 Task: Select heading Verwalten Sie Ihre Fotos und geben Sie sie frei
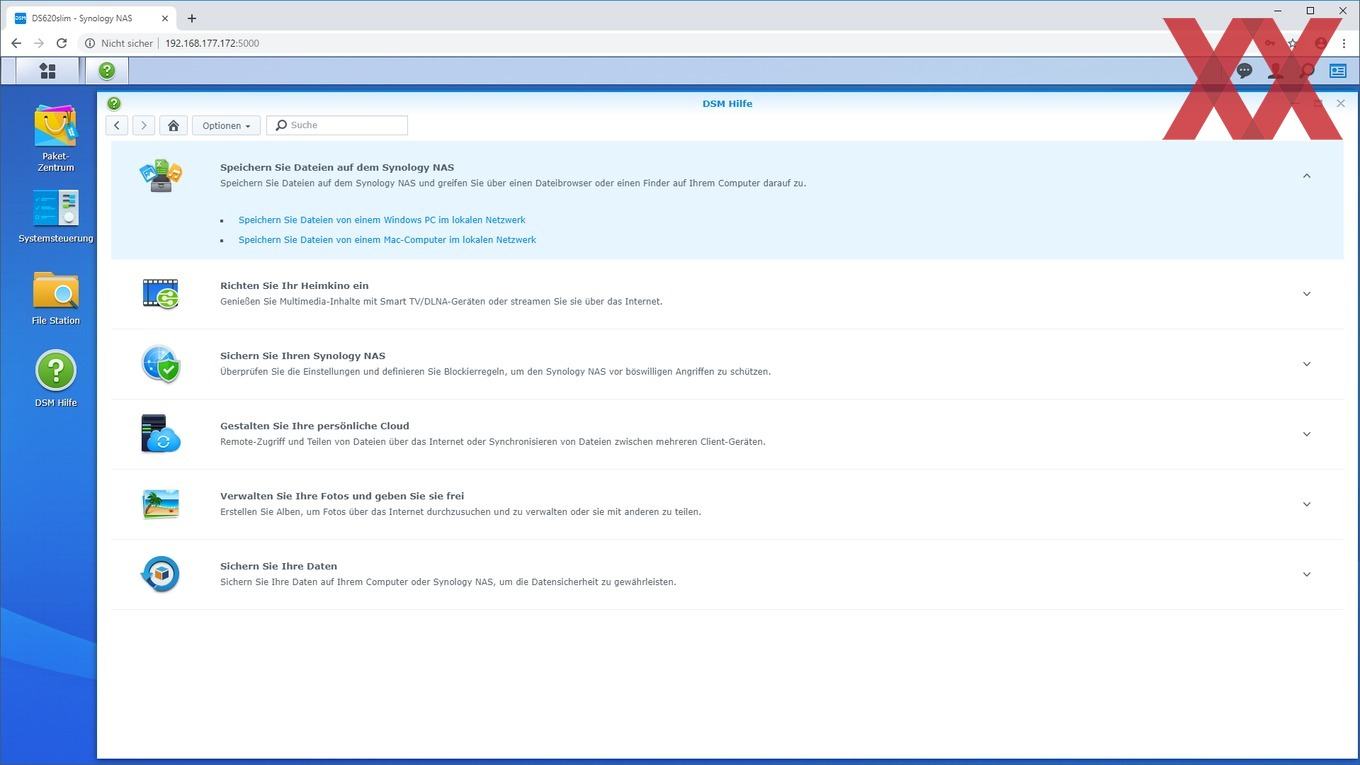pyautogui.click(x=342, y=495)
